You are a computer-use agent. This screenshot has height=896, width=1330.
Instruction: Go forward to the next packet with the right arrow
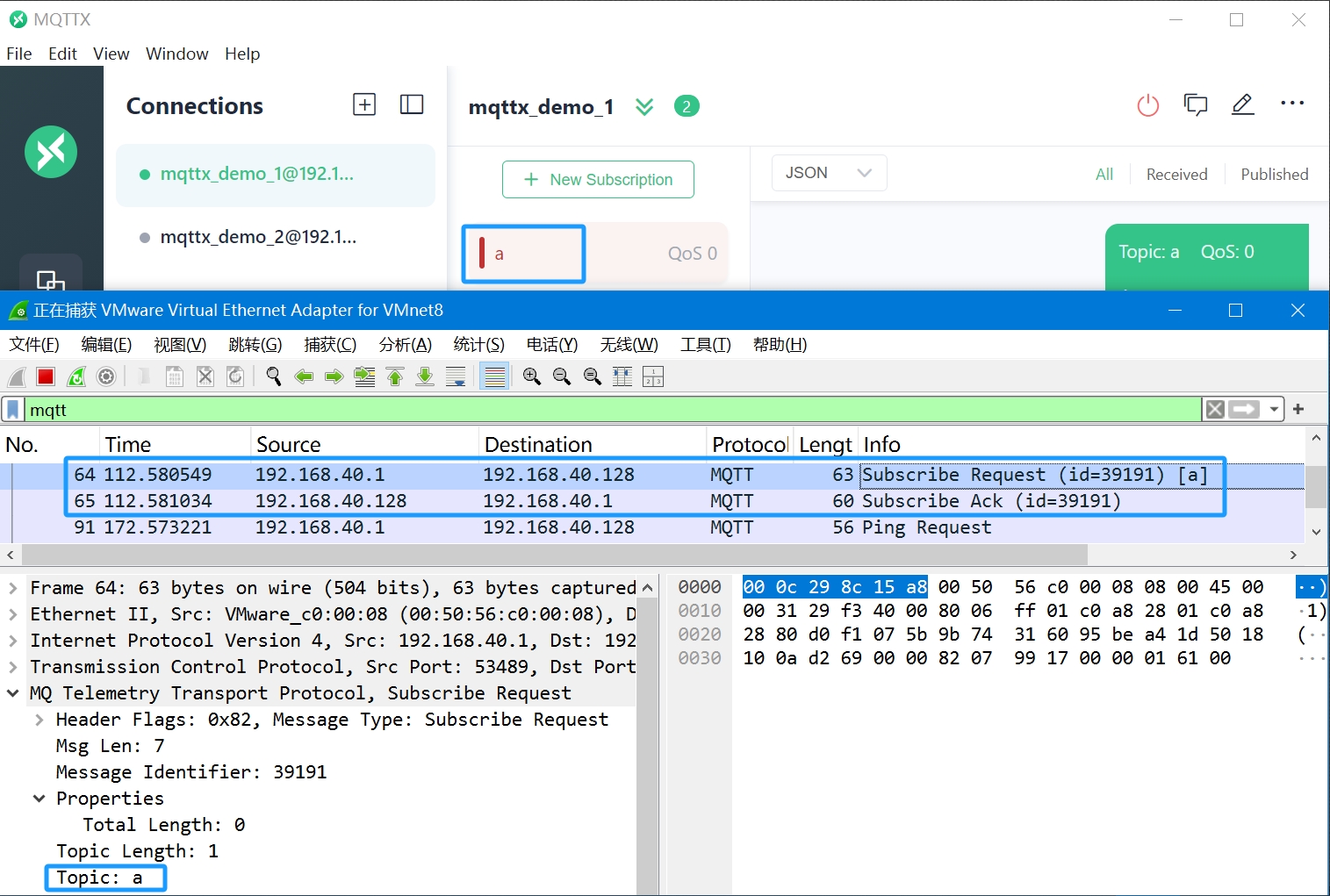334,376
